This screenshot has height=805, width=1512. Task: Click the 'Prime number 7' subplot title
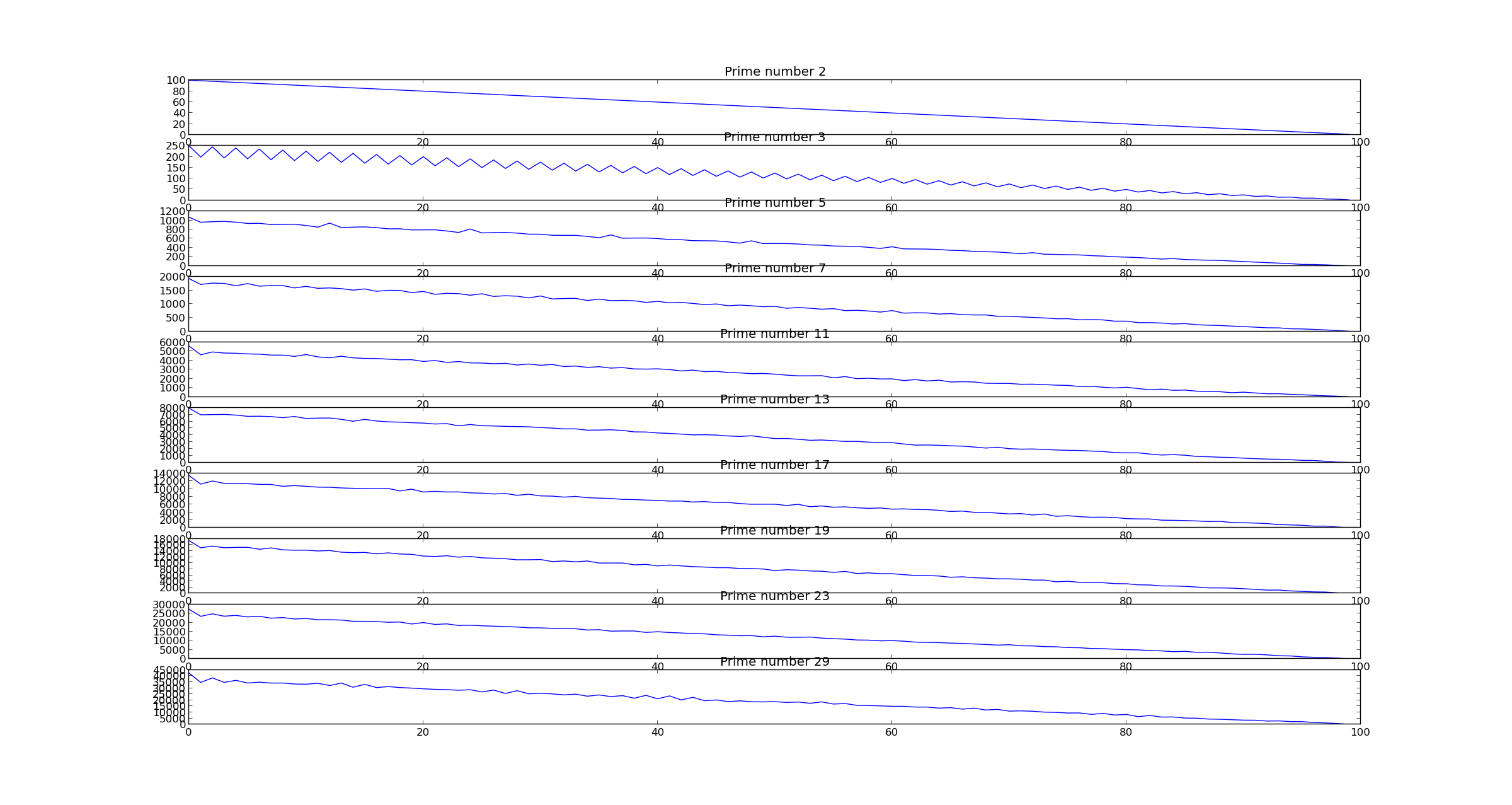tap(775, 269)
